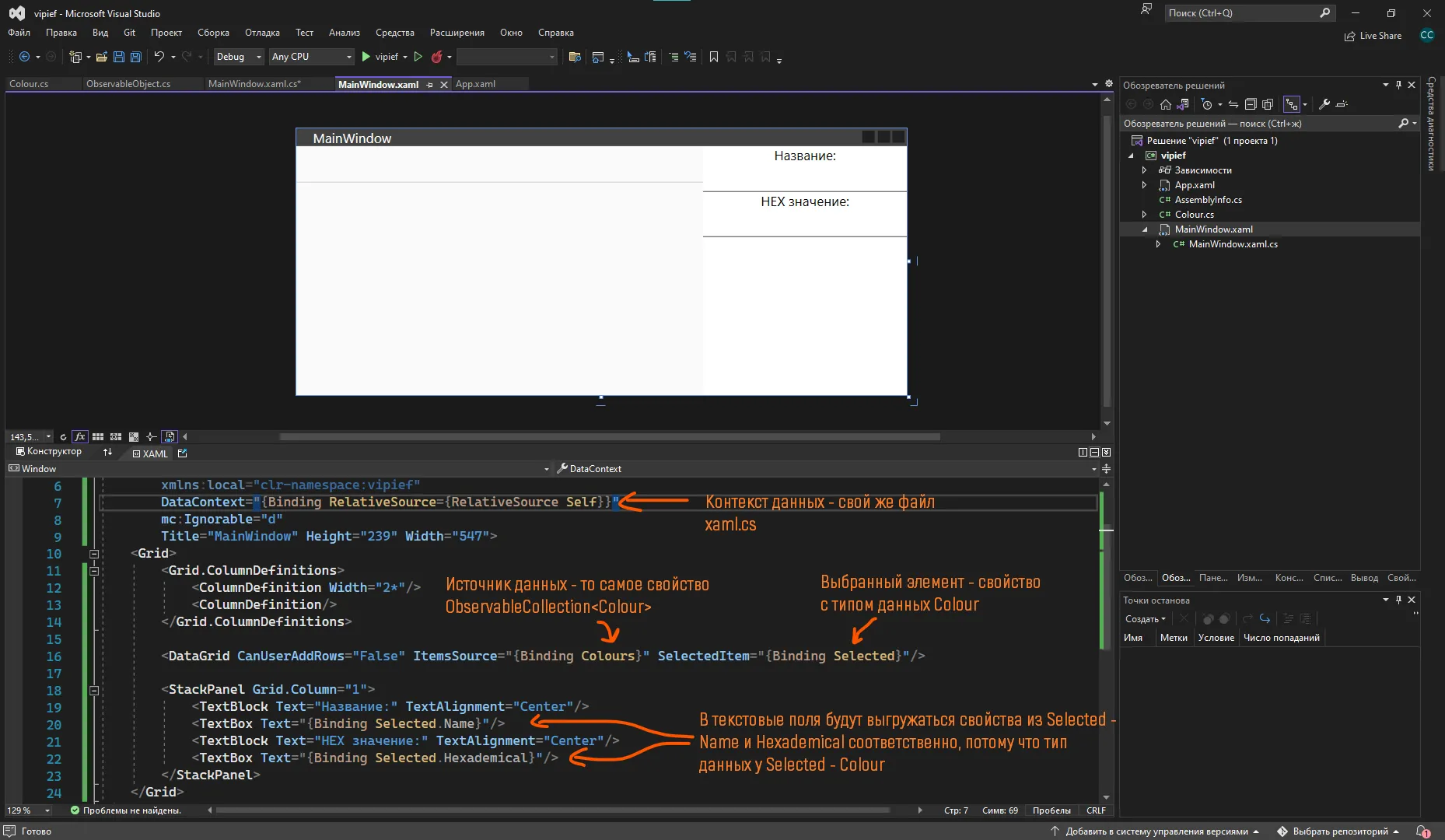Viewport: 1445px width, 840px height.
Task: Click Live Share label button
Action: [x=1373, y=36]
